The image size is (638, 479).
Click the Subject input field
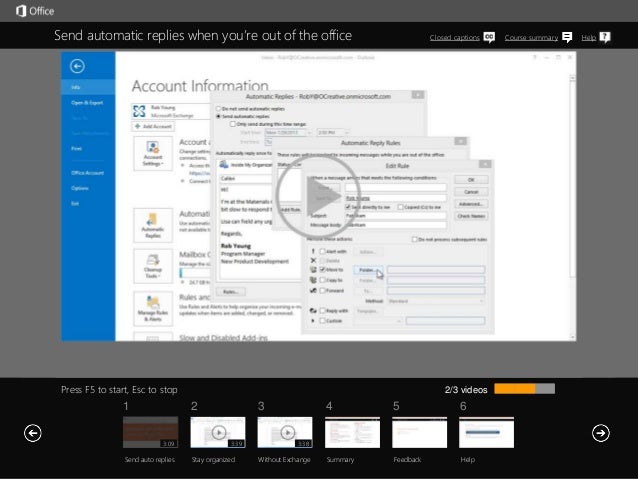coord(395,216)
